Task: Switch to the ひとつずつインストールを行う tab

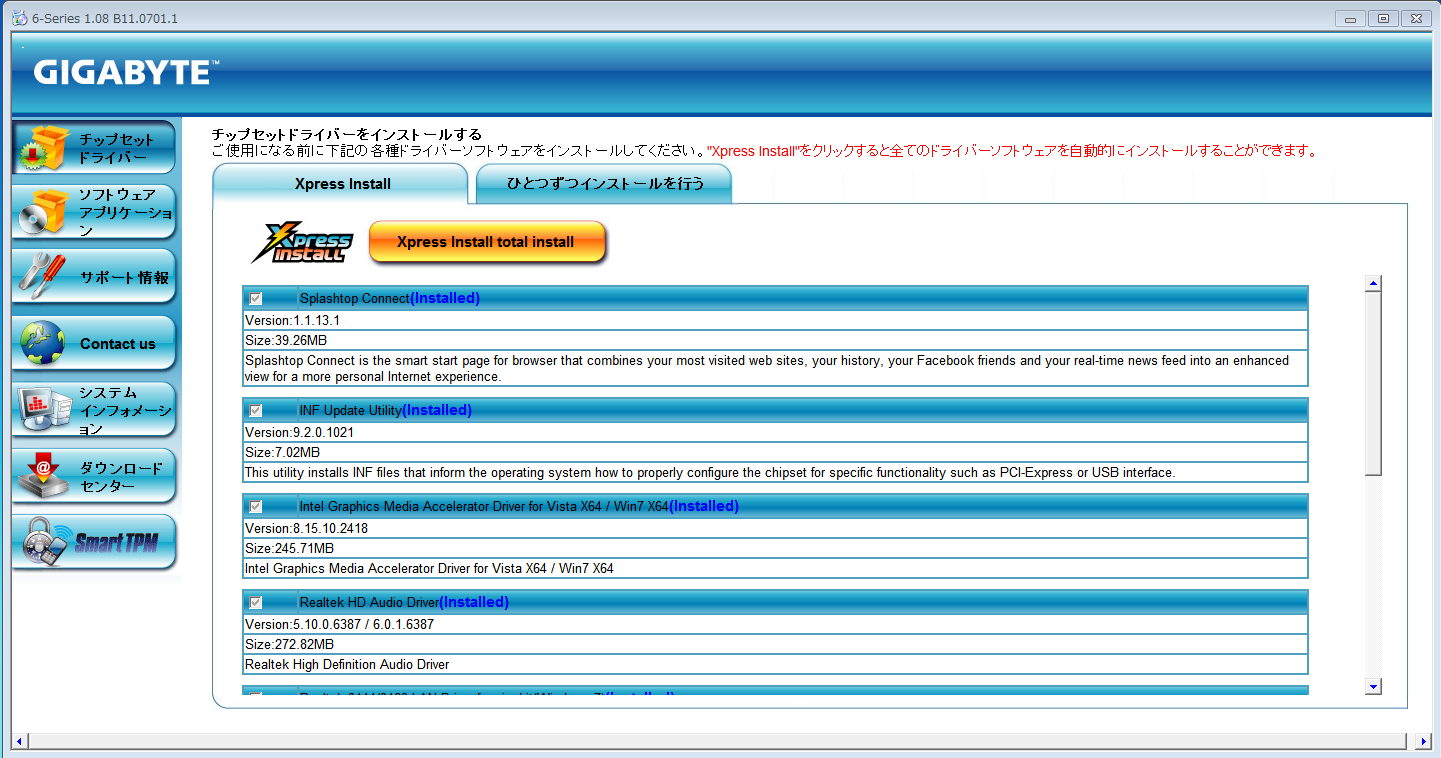Action: coord(604,184)
